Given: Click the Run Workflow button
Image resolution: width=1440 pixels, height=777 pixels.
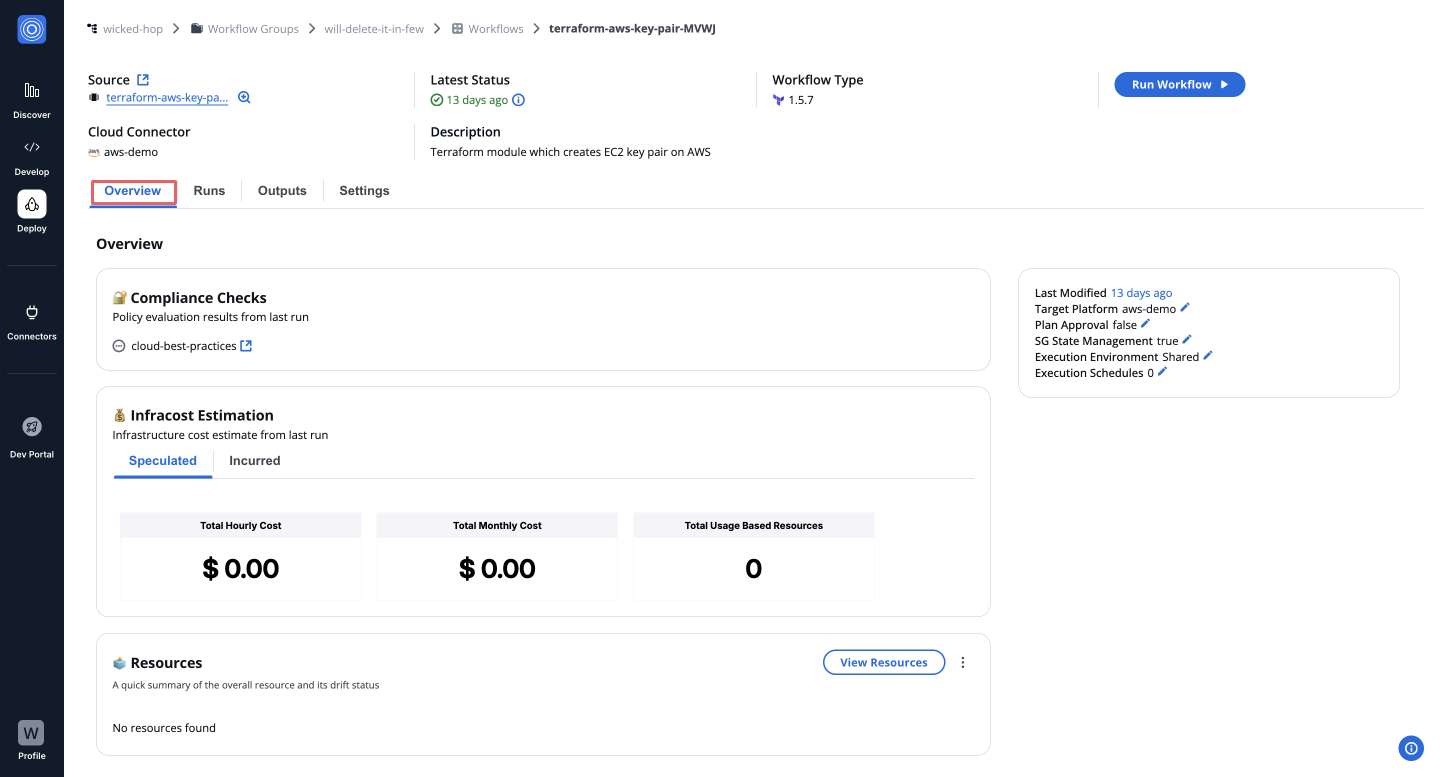Looking at the screenshot, I should point(1179,85).
